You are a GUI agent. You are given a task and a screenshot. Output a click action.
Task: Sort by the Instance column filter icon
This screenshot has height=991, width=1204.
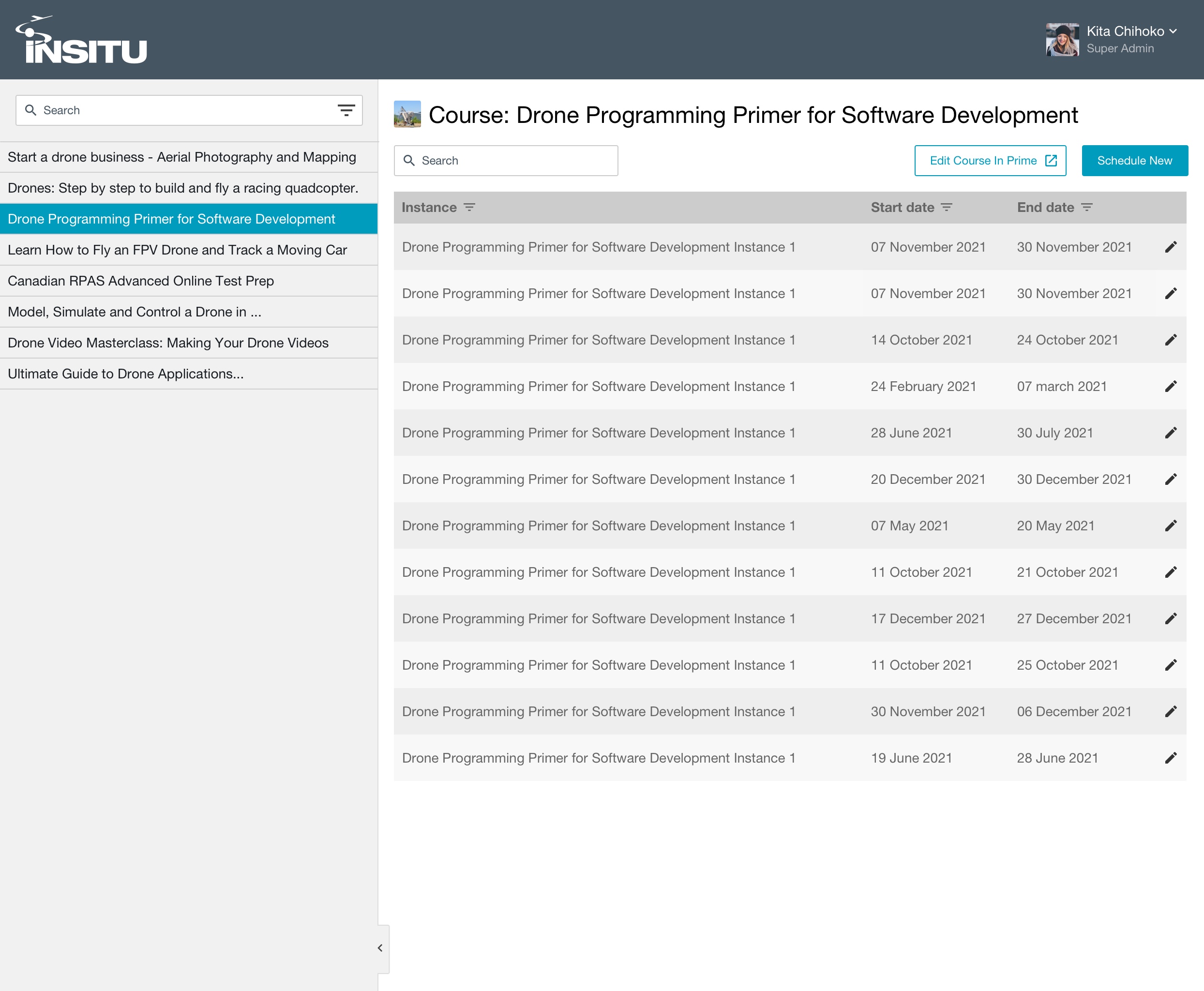[x=469, y=207]
